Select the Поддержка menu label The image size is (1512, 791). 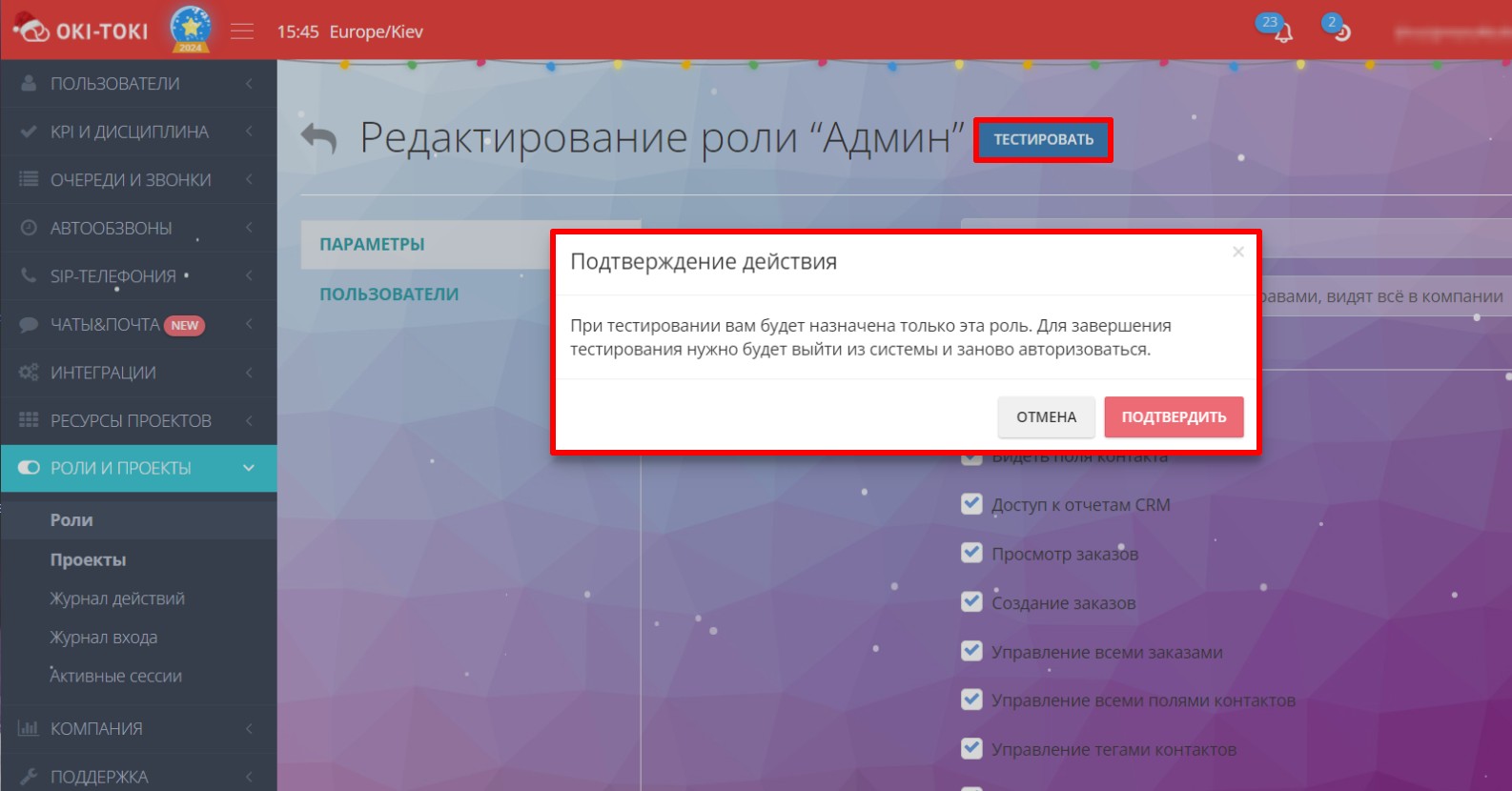click(x=99, y=777)
